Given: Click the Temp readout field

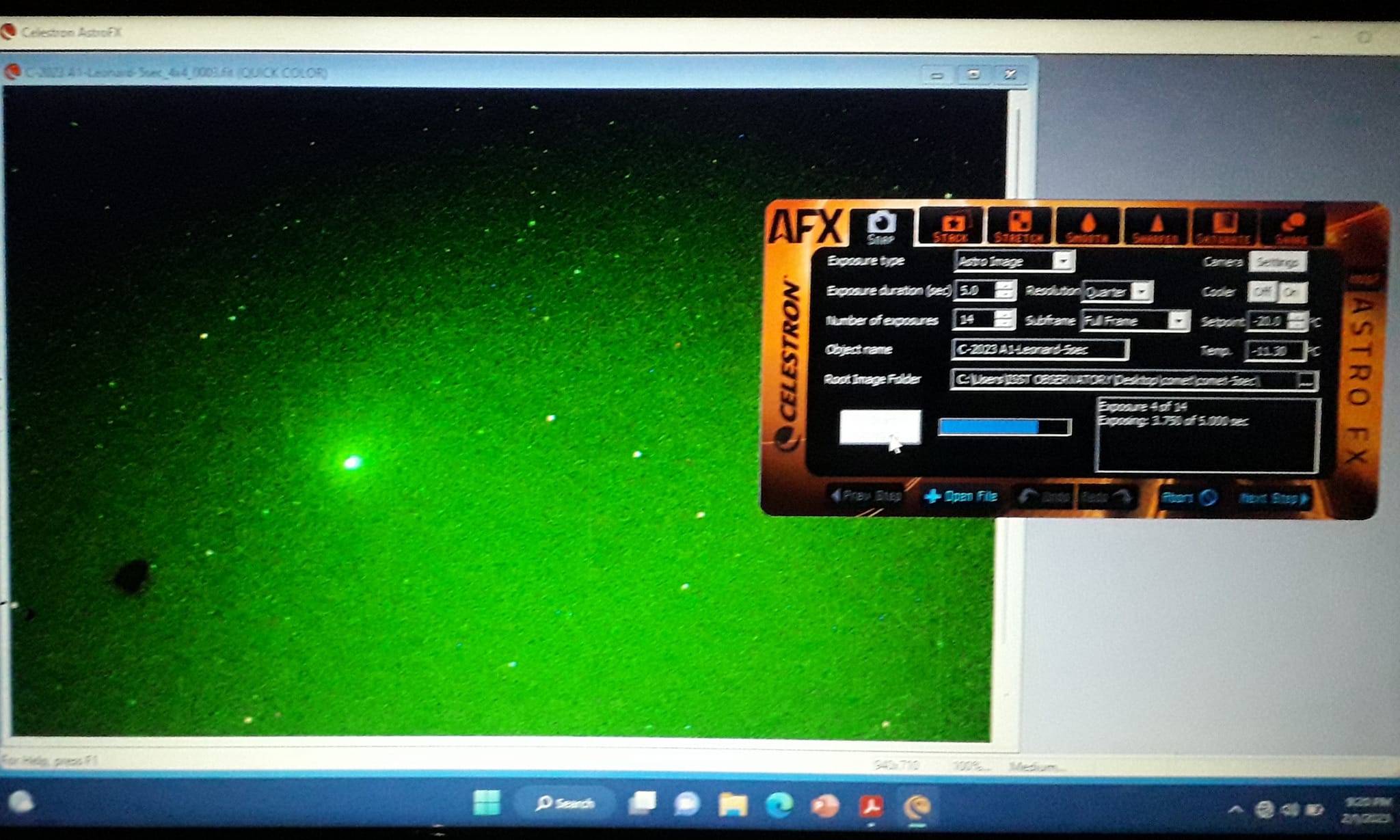Looking at the screenshot, I should (1276, 351).
